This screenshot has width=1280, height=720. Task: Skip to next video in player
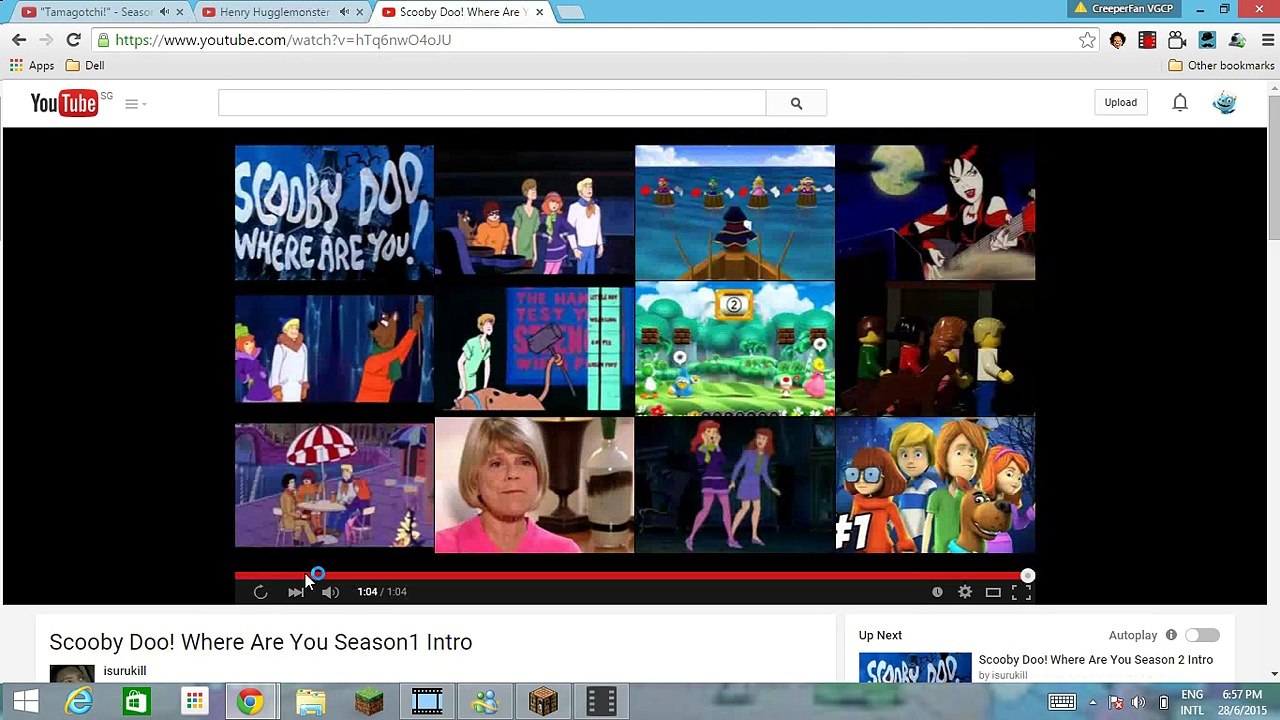(x=296, y=592)
